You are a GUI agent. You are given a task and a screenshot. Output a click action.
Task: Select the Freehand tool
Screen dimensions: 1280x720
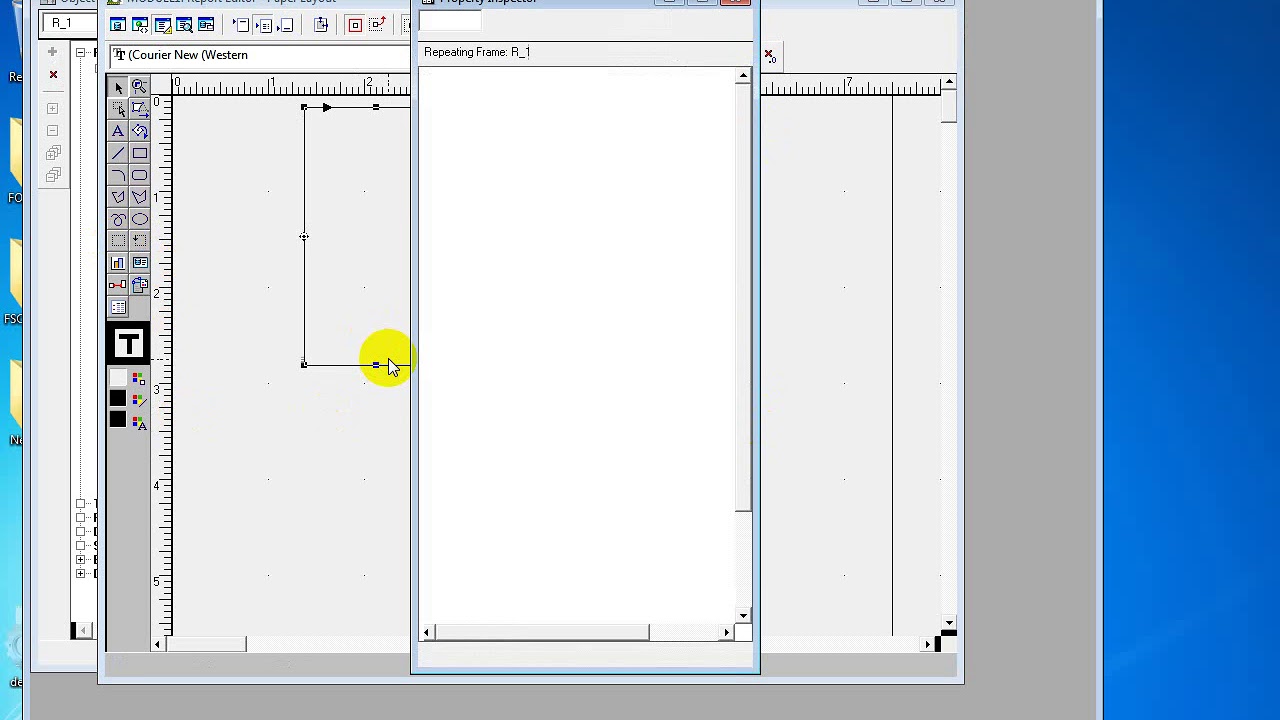coord(118,220)
